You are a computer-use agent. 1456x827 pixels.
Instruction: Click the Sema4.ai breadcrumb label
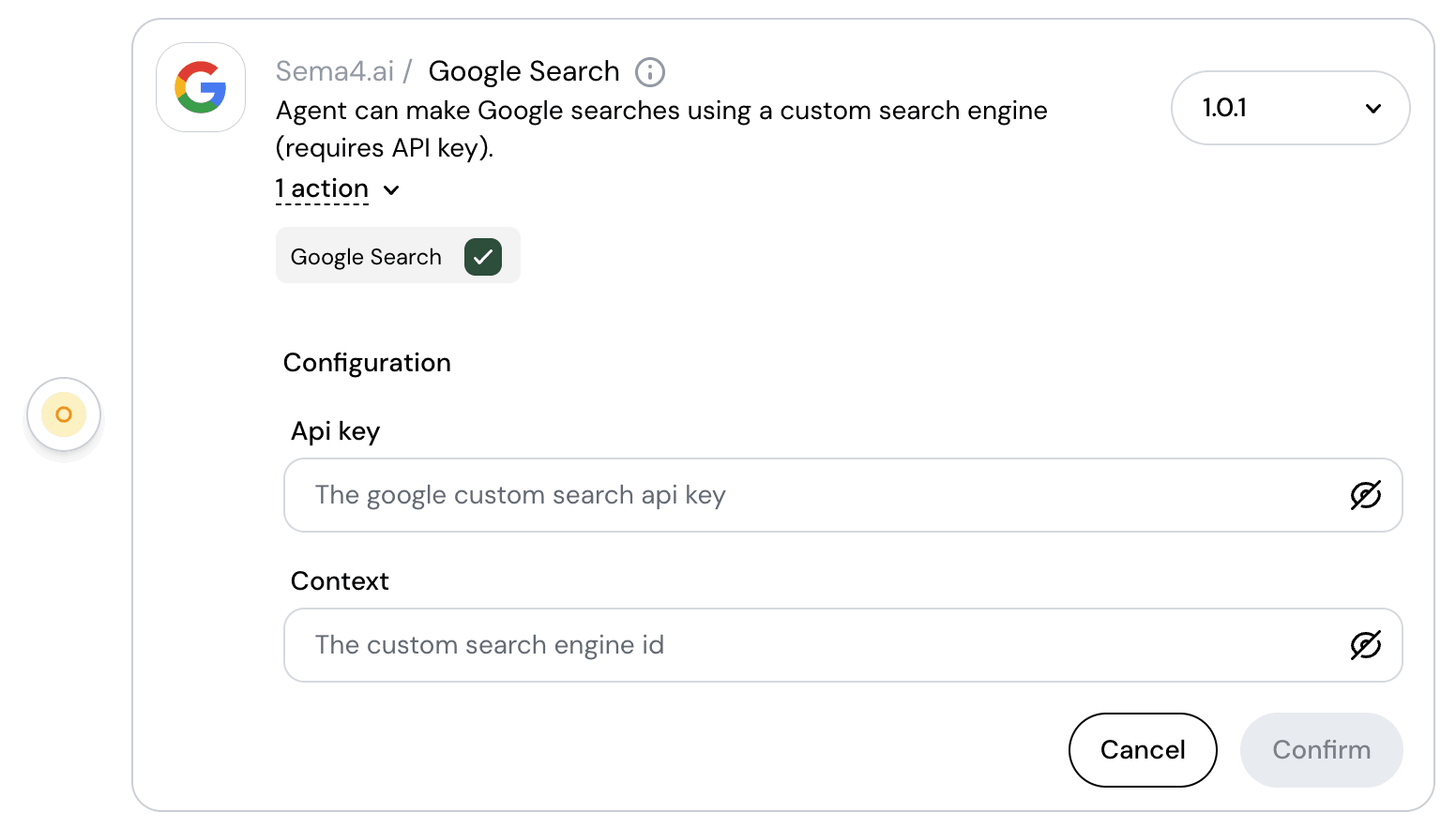point(335,70)
